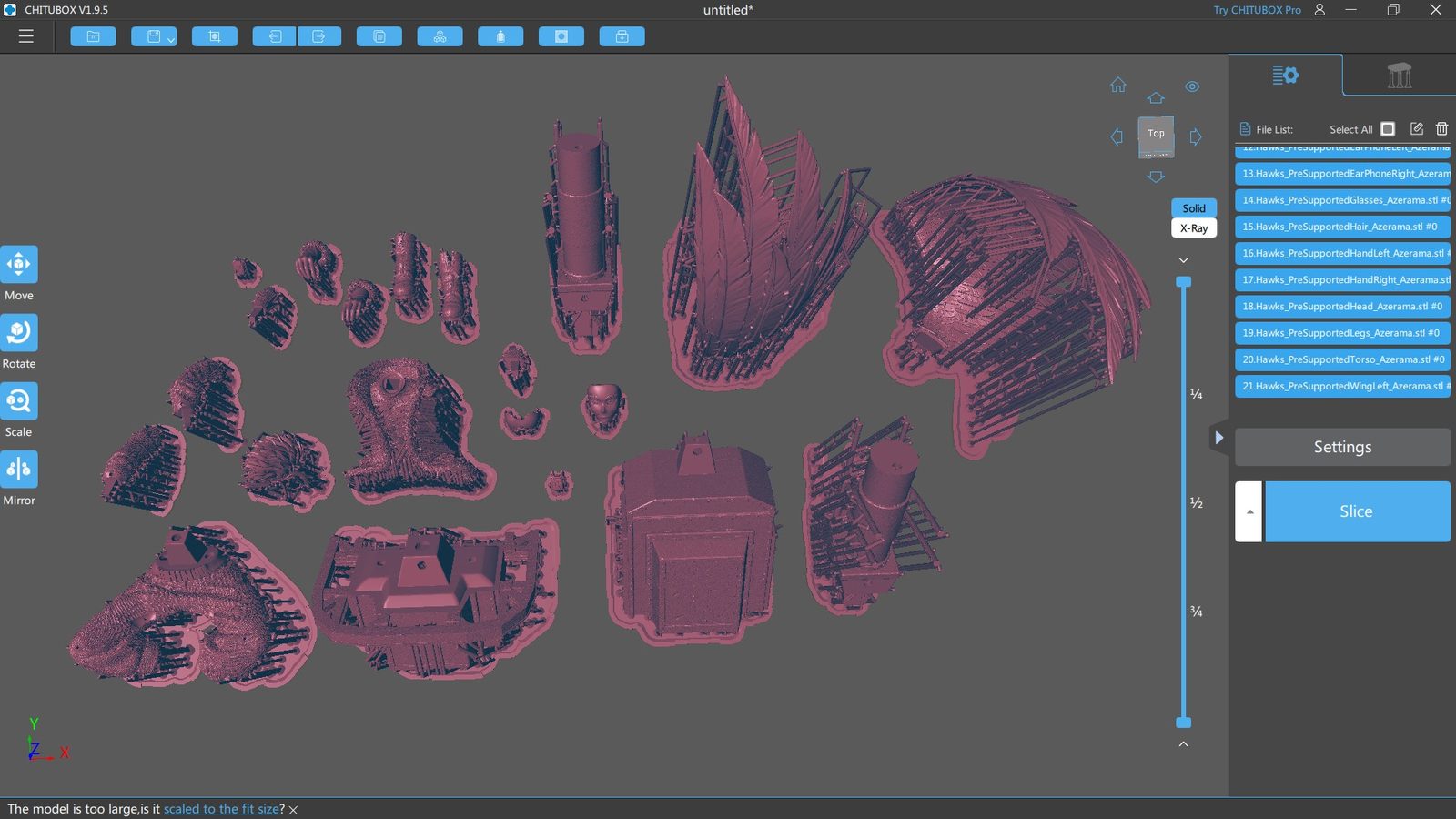Click the up arrow of view cube
Viewport: 1456px width, 819px height.
1156,98
